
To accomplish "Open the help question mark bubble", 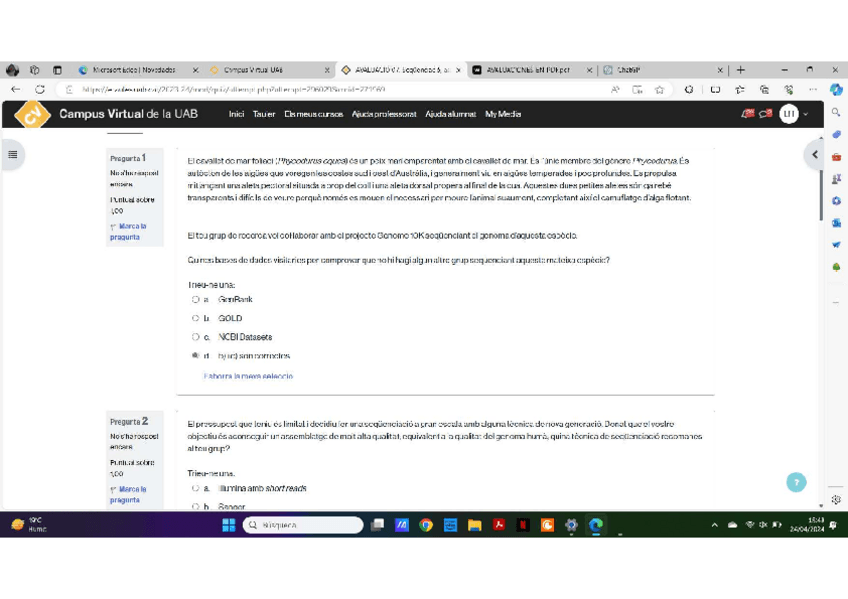I will 796,482.
